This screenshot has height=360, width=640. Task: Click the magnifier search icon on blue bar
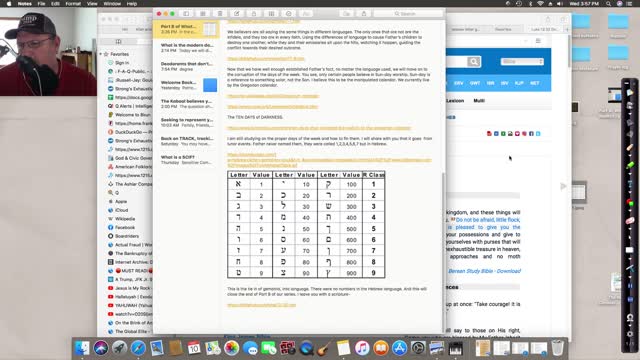pyautogui.click(x=473, y=62)
